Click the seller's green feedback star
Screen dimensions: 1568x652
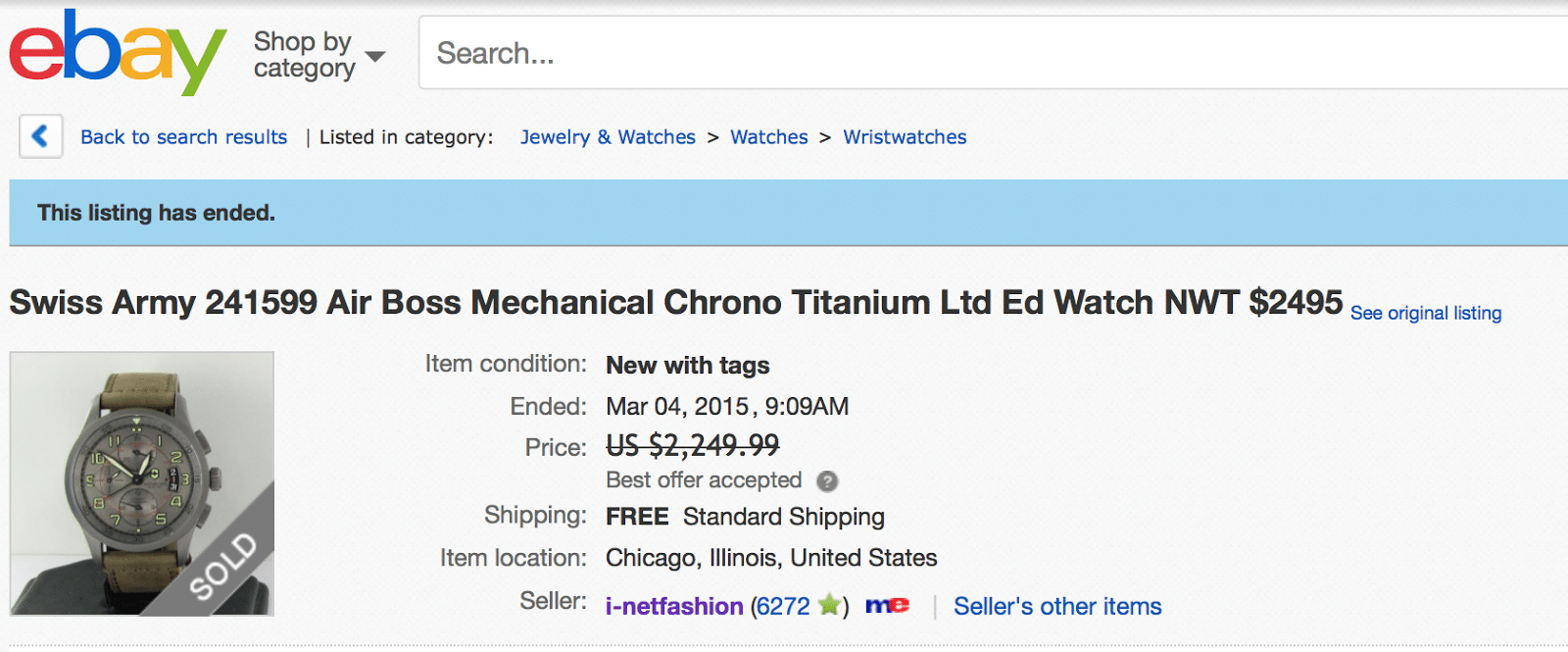[x=829, y=605]
